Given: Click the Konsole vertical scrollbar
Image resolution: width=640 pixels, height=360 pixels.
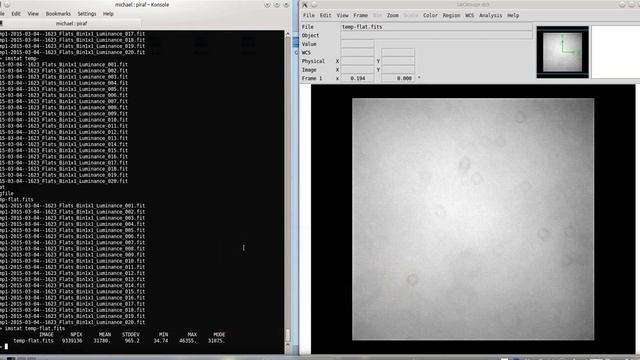Looking at the screenshot, I should pos(287,192).
